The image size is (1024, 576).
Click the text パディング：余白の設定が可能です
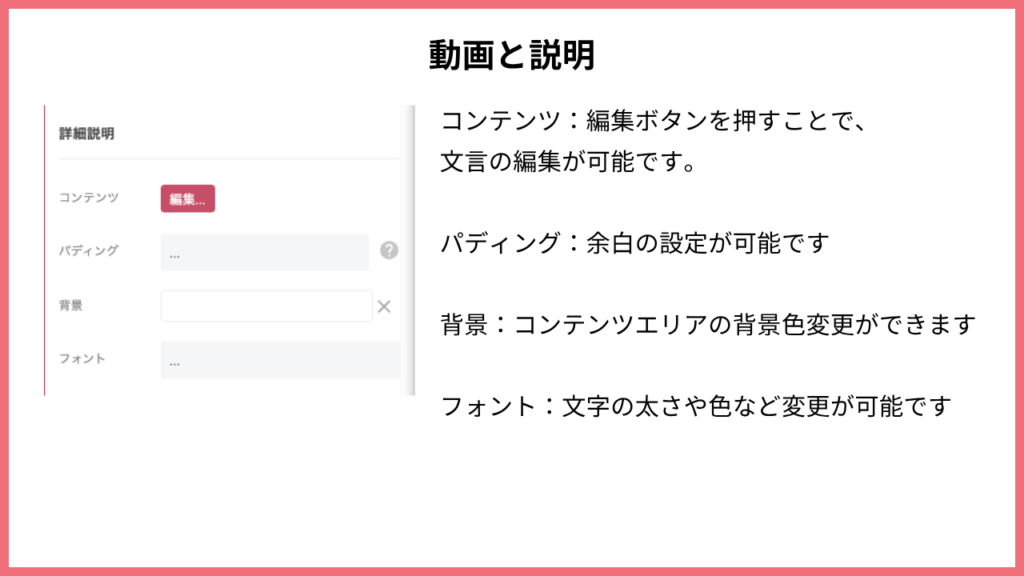[635, 243]
